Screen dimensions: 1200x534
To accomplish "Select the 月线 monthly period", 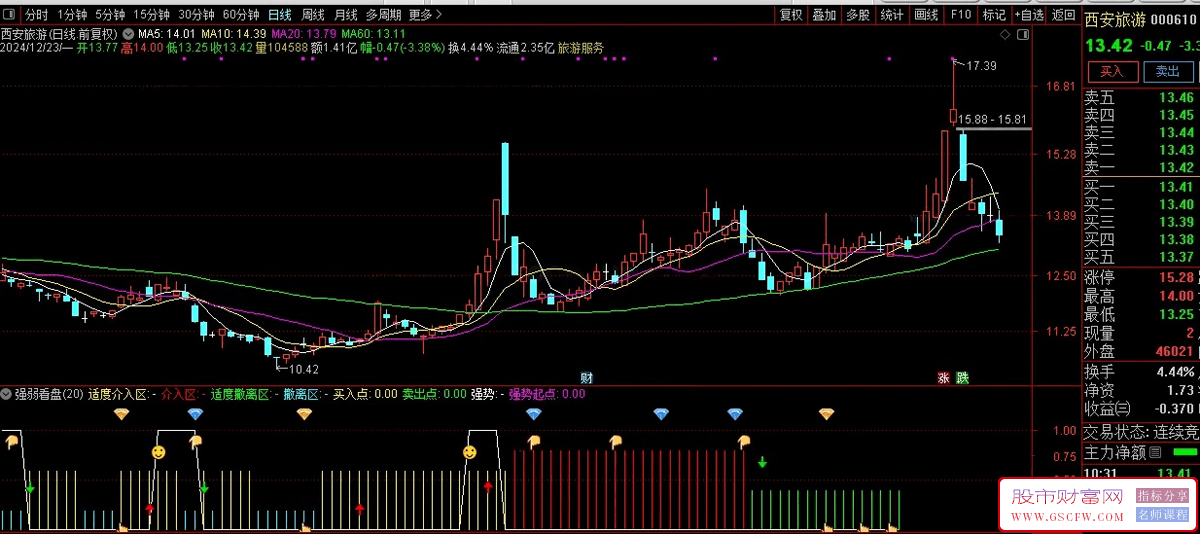I will [346, 15].
